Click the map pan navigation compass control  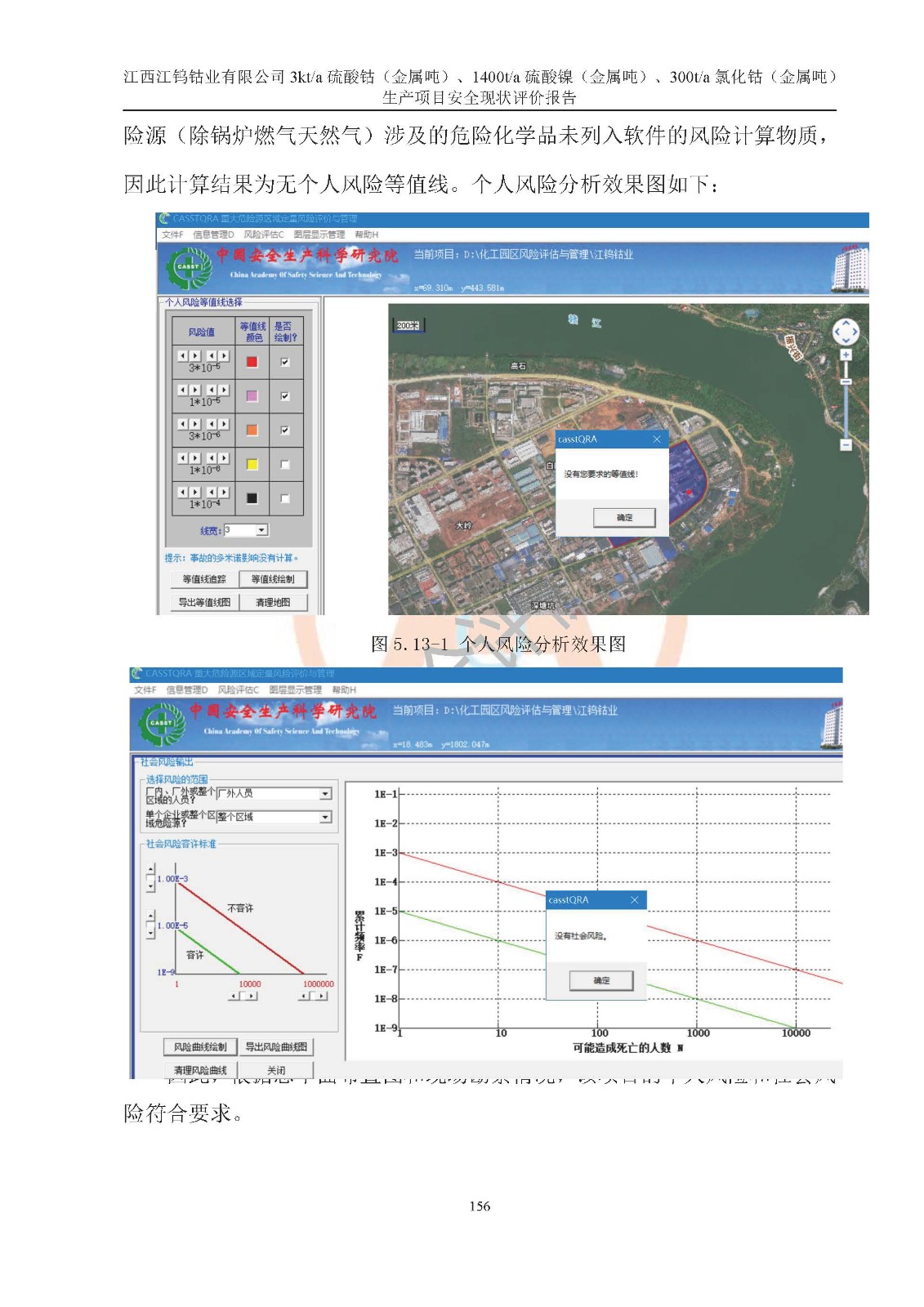(845, 332)
